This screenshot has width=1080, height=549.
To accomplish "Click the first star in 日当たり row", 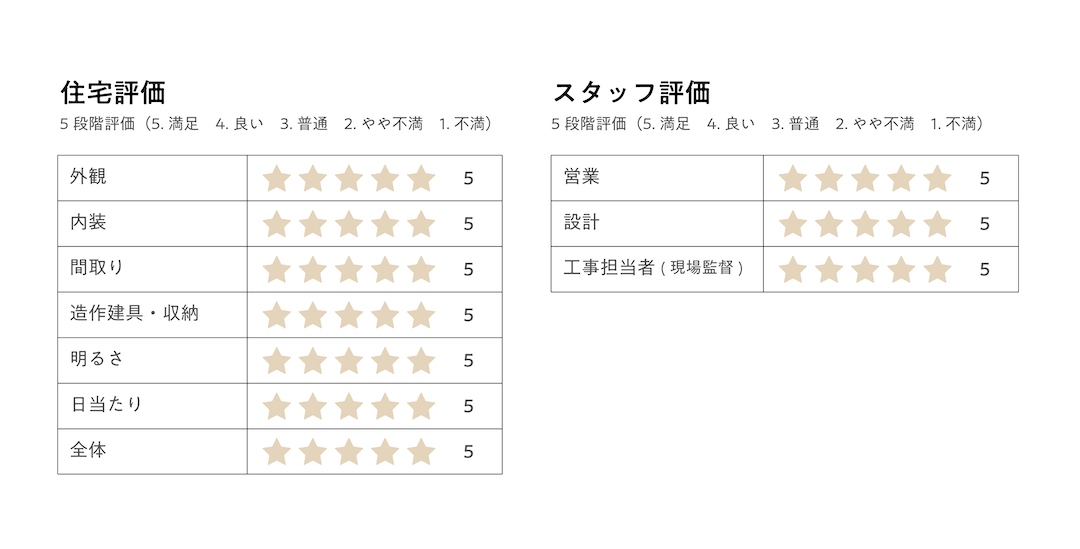I will (x=276, y=406).
